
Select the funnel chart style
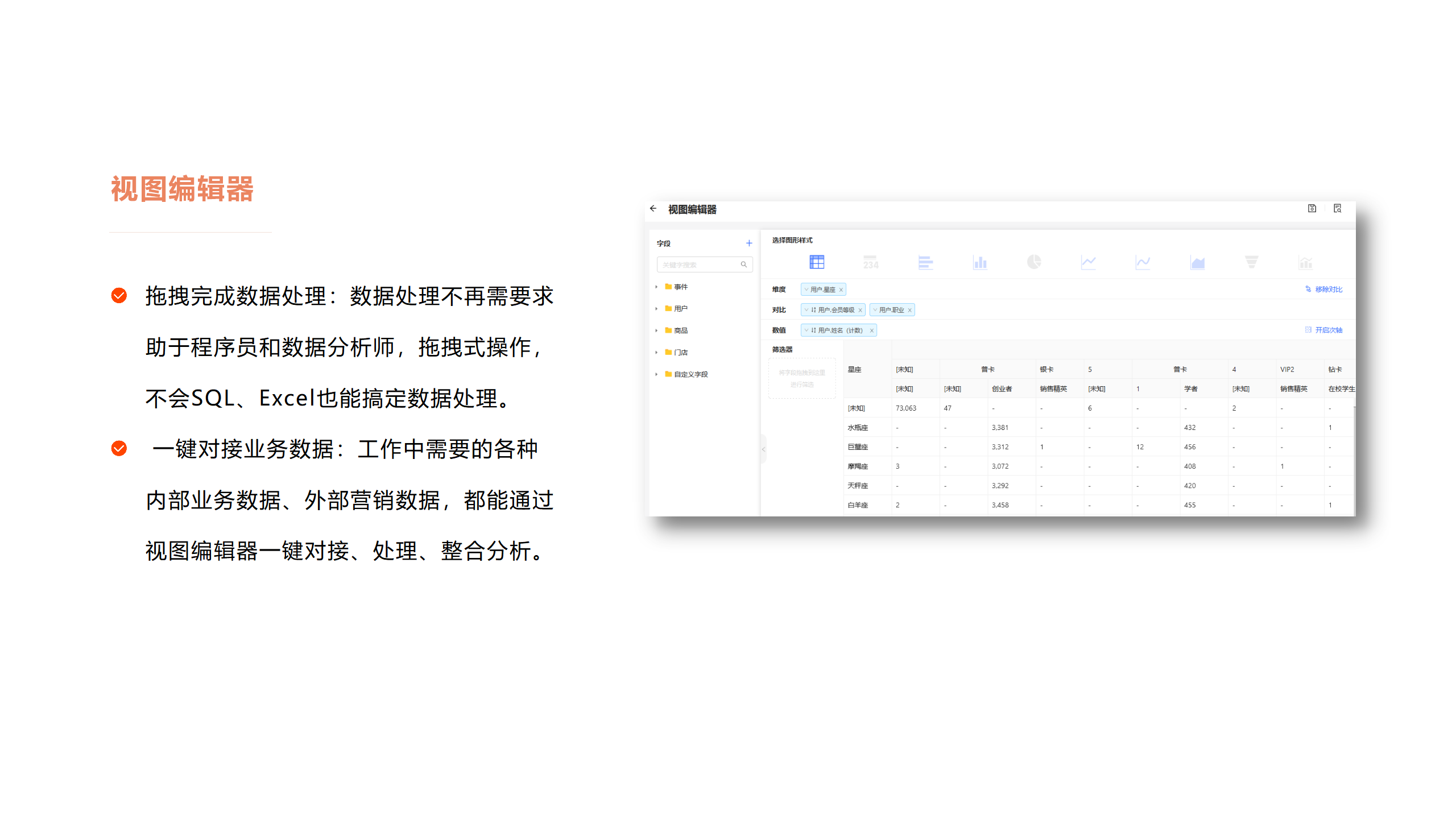point(1251,262)
